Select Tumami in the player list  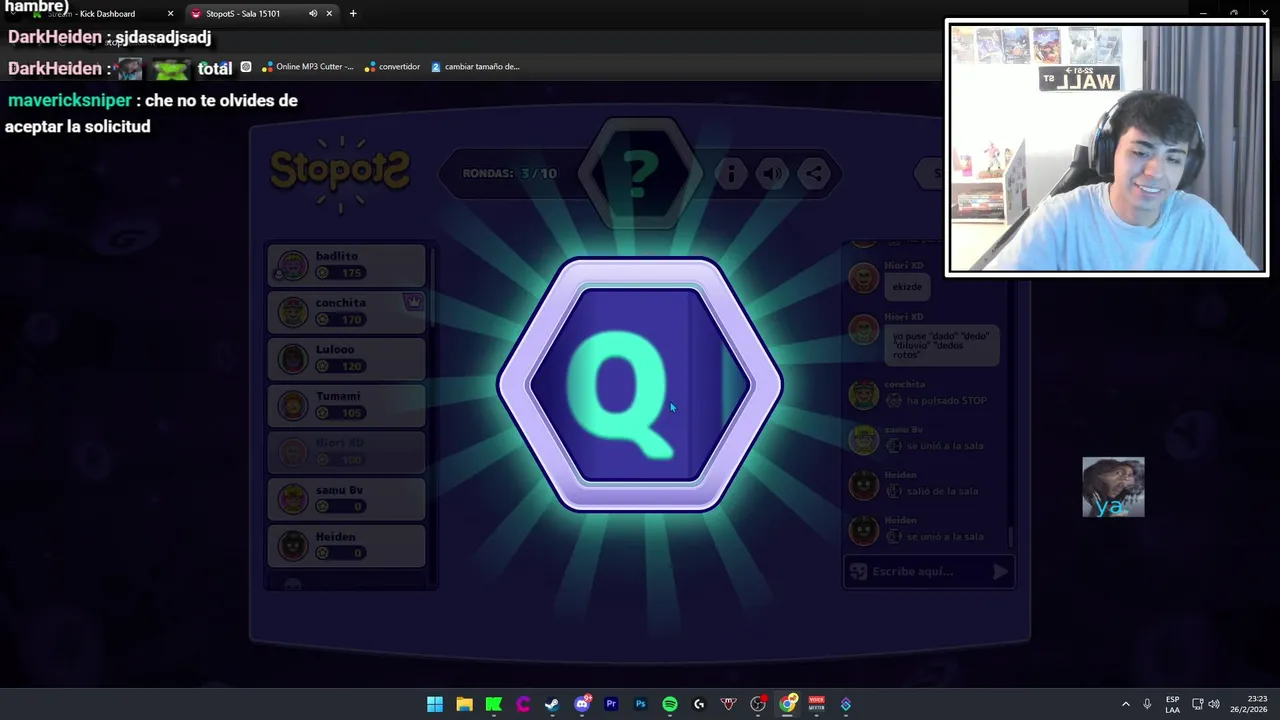coord(347,405)
